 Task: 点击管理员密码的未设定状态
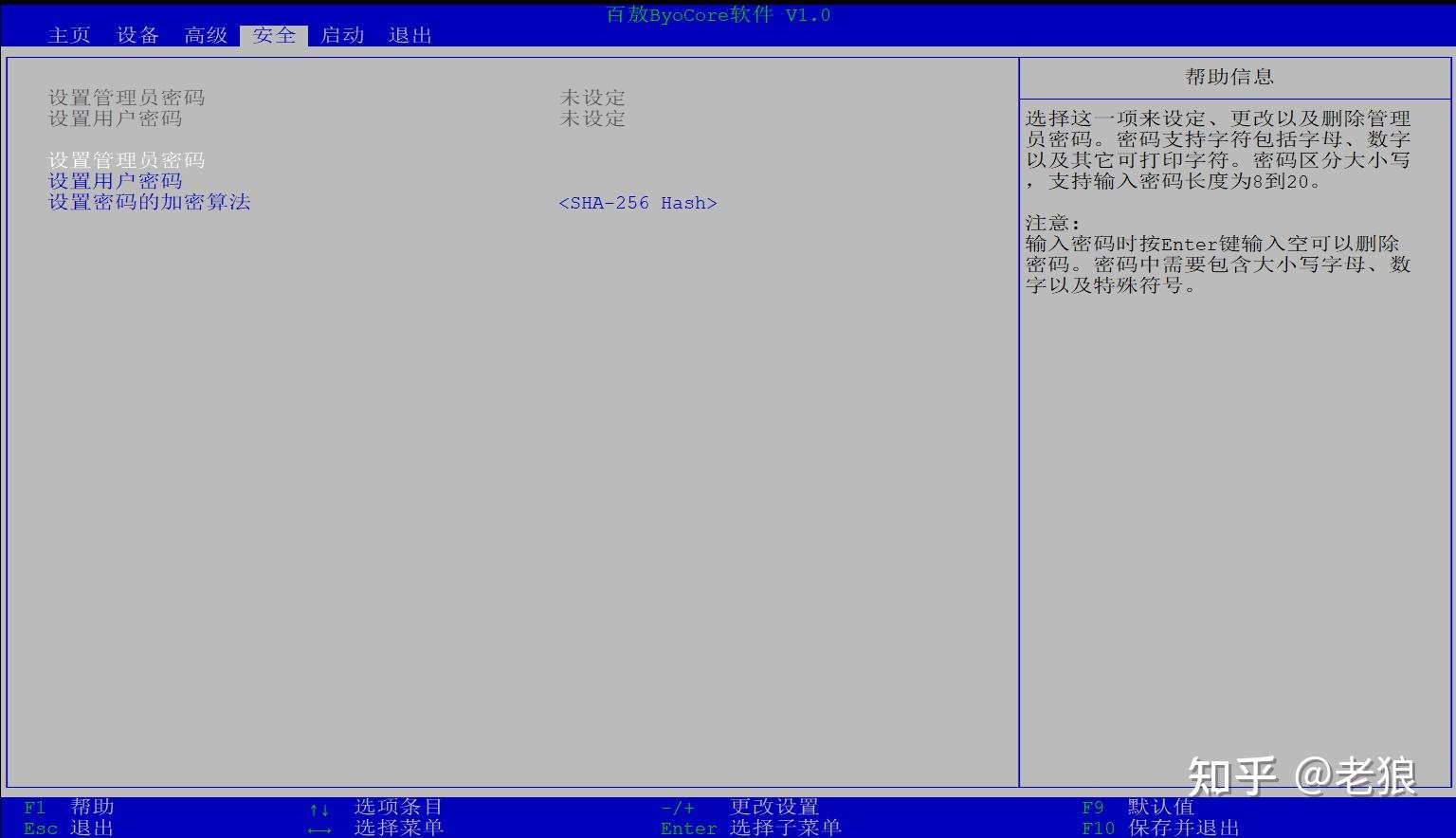tap(591, 97)
